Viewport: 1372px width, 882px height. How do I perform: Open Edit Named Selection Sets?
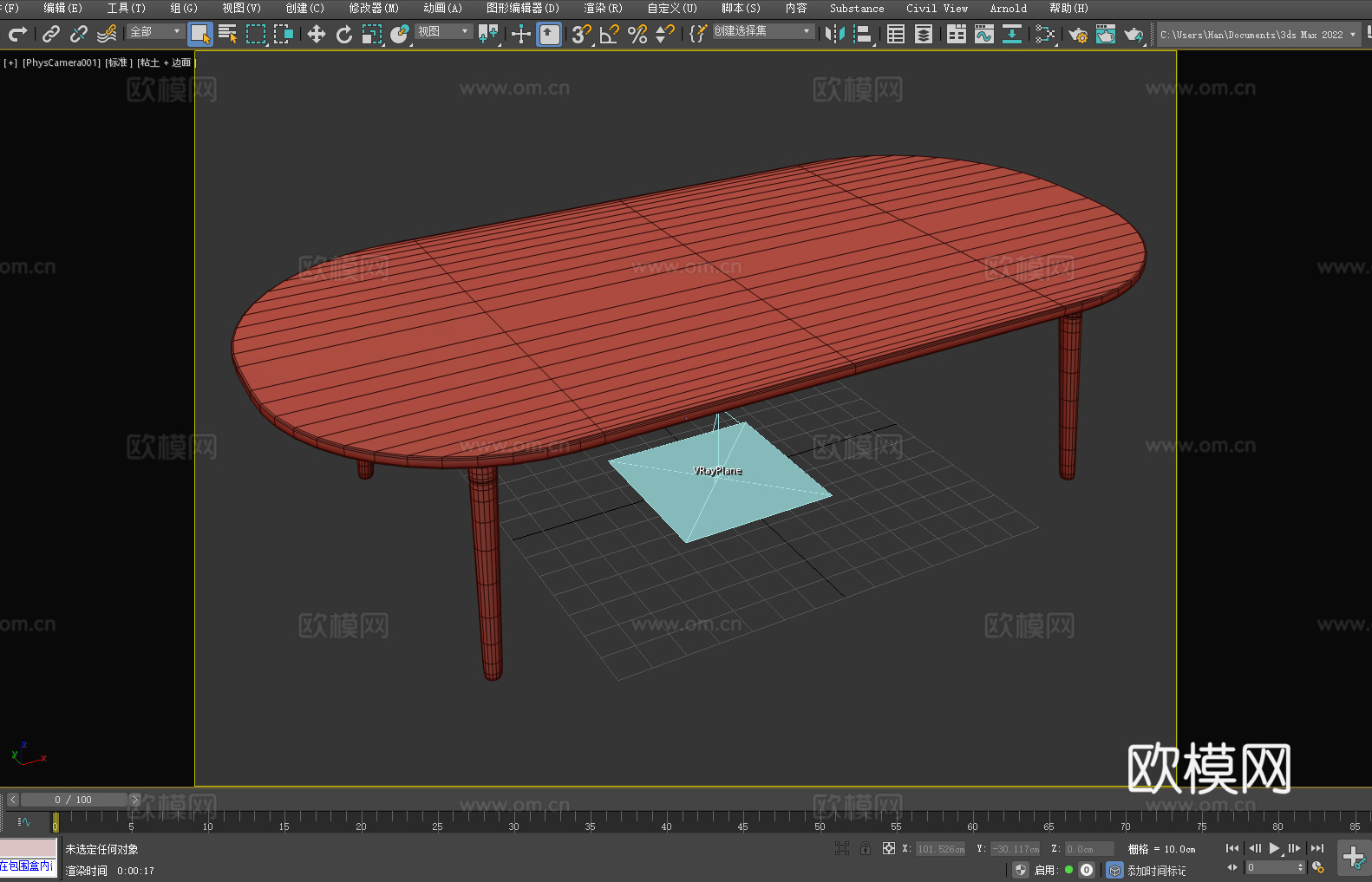click(697, 34)
